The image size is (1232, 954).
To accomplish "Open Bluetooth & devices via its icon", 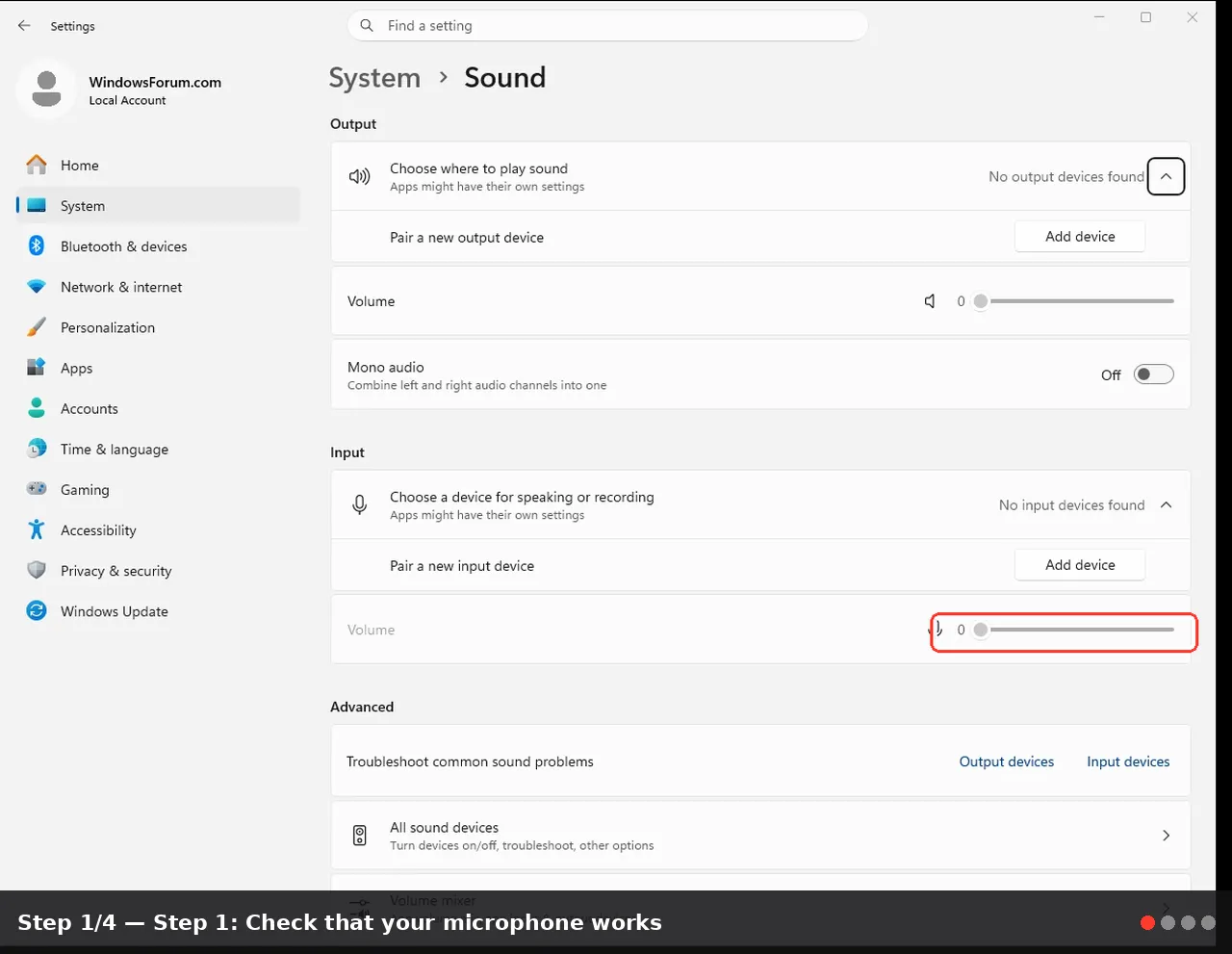I will tap(37, 246).
